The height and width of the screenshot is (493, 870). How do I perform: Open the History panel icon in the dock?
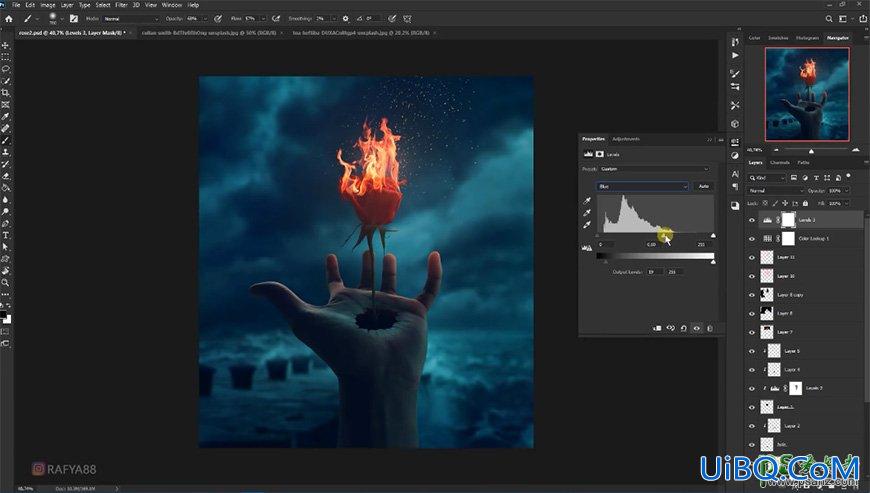[x=735, y=42]
